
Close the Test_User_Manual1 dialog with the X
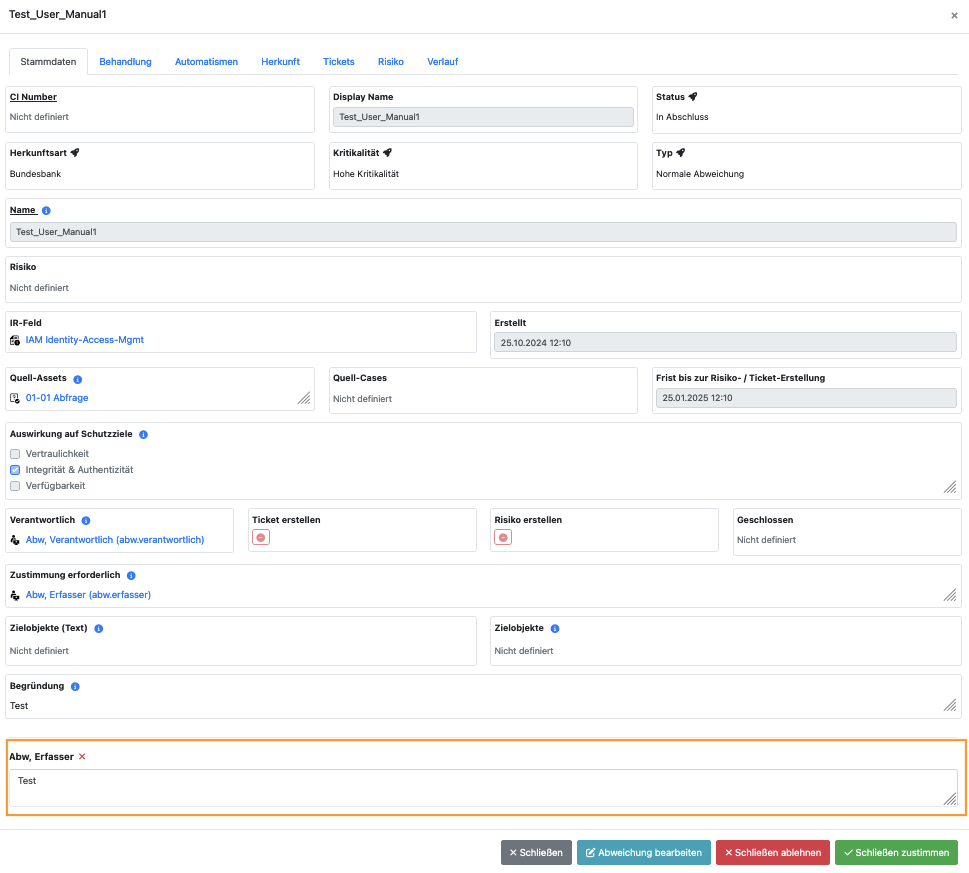click(x=954, y=15)
